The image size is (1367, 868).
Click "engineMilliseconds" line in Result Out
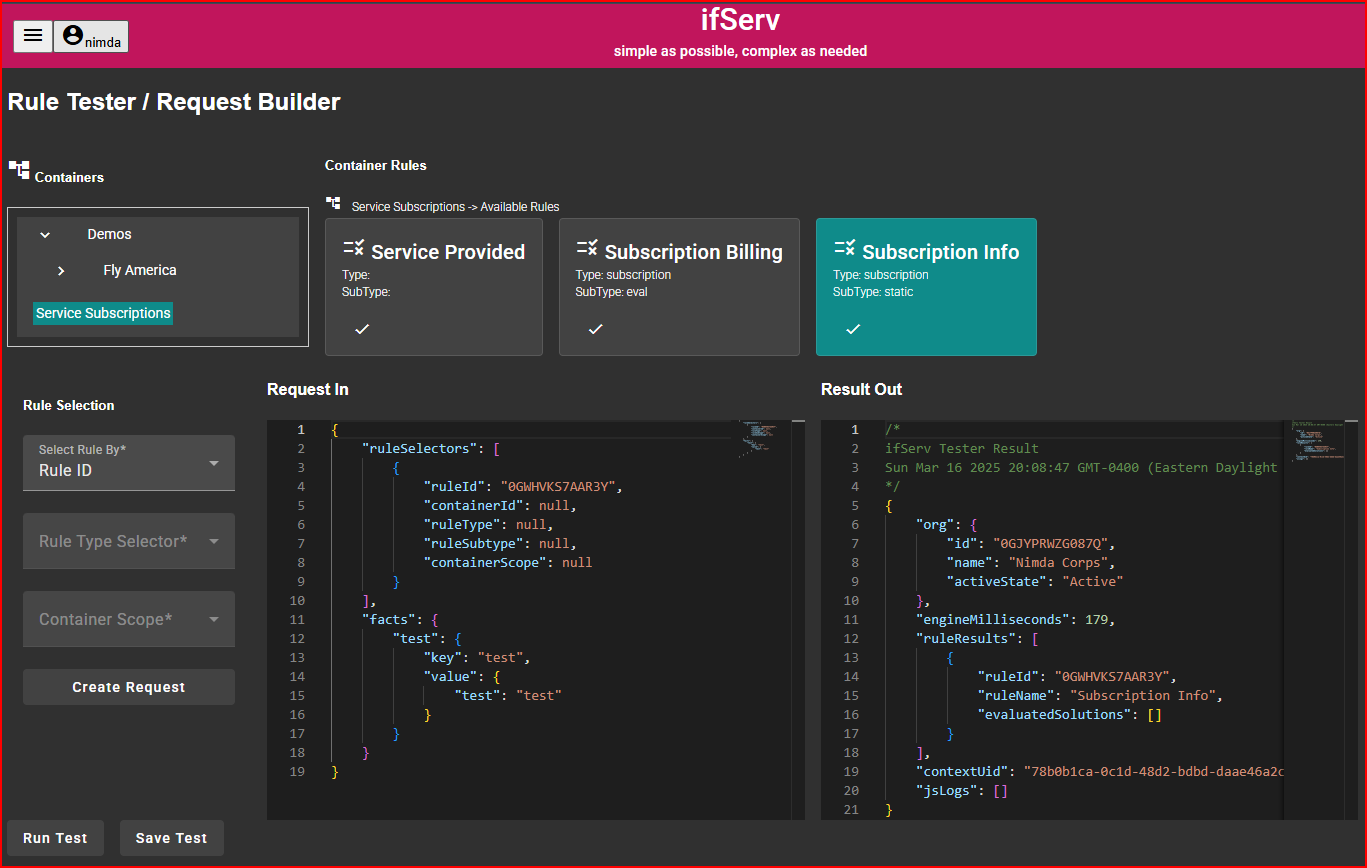[1013, 620]
